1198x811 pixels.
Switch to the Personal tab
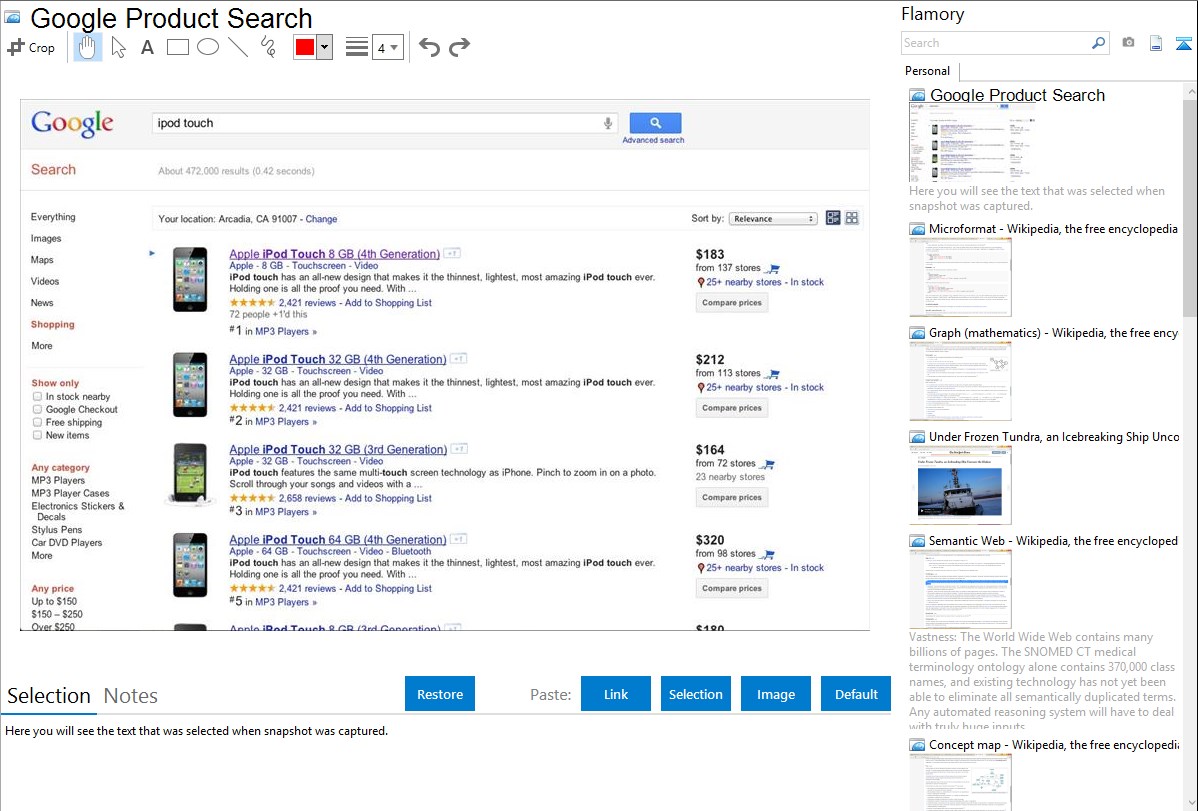coord(928,71)
